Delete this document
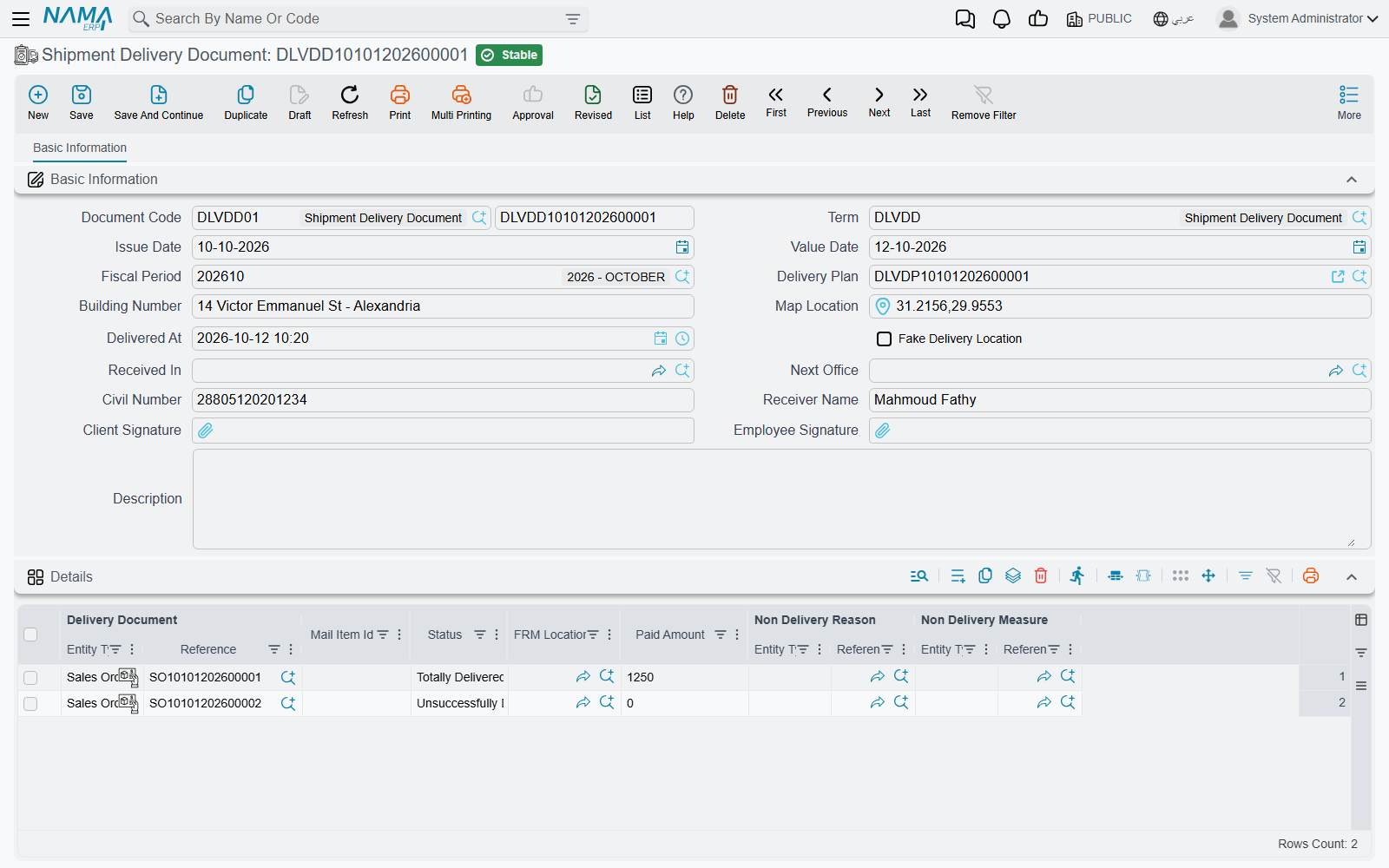The height and width of the screenshot is (868, 1389). point(730,102)
